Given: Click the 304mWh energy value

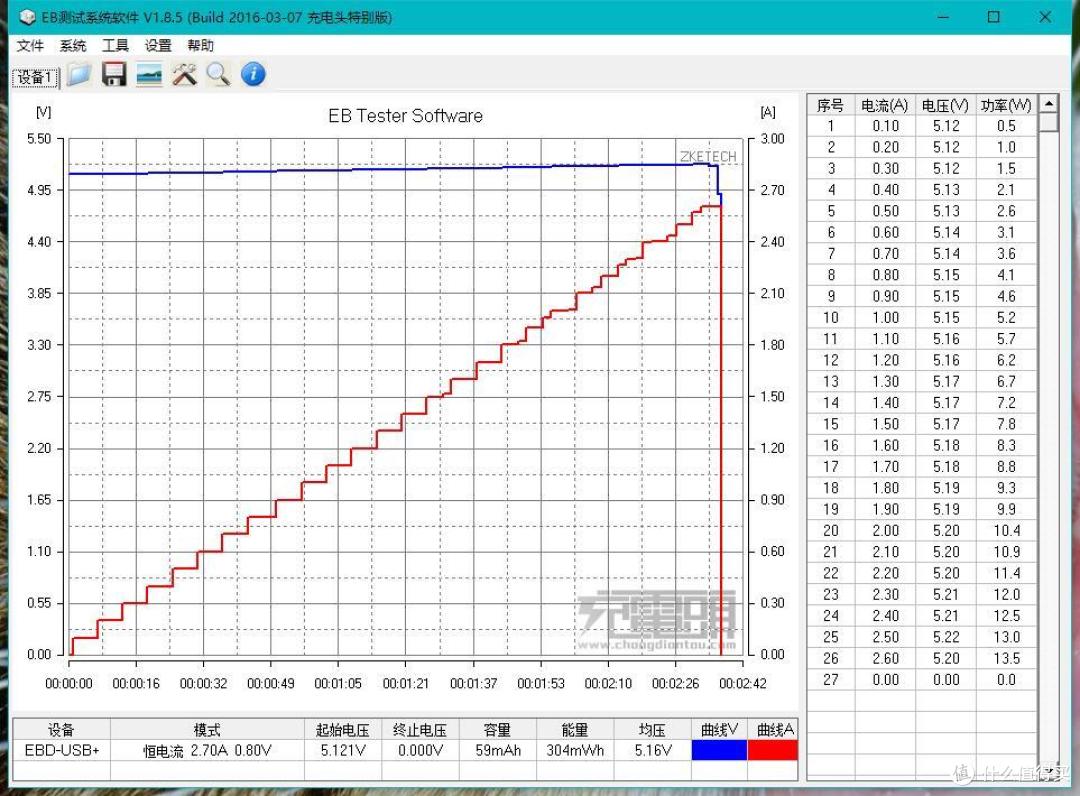Looking at the screenshot, I should click(574, 750).
